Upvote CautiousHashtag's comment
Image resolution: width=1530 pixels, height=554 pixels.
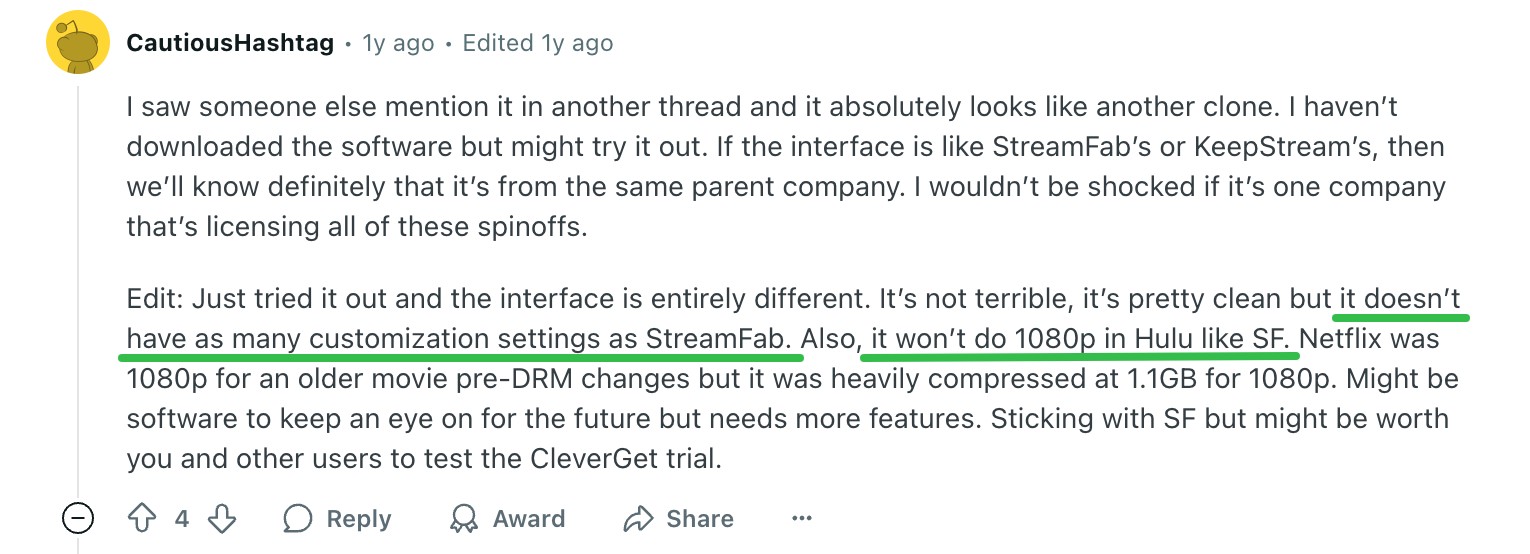[141, 518]
